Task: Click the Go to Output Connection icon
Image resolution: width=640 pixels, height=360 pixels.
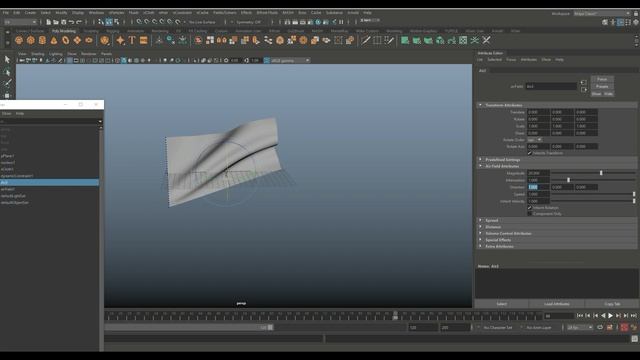Action: 584,89
